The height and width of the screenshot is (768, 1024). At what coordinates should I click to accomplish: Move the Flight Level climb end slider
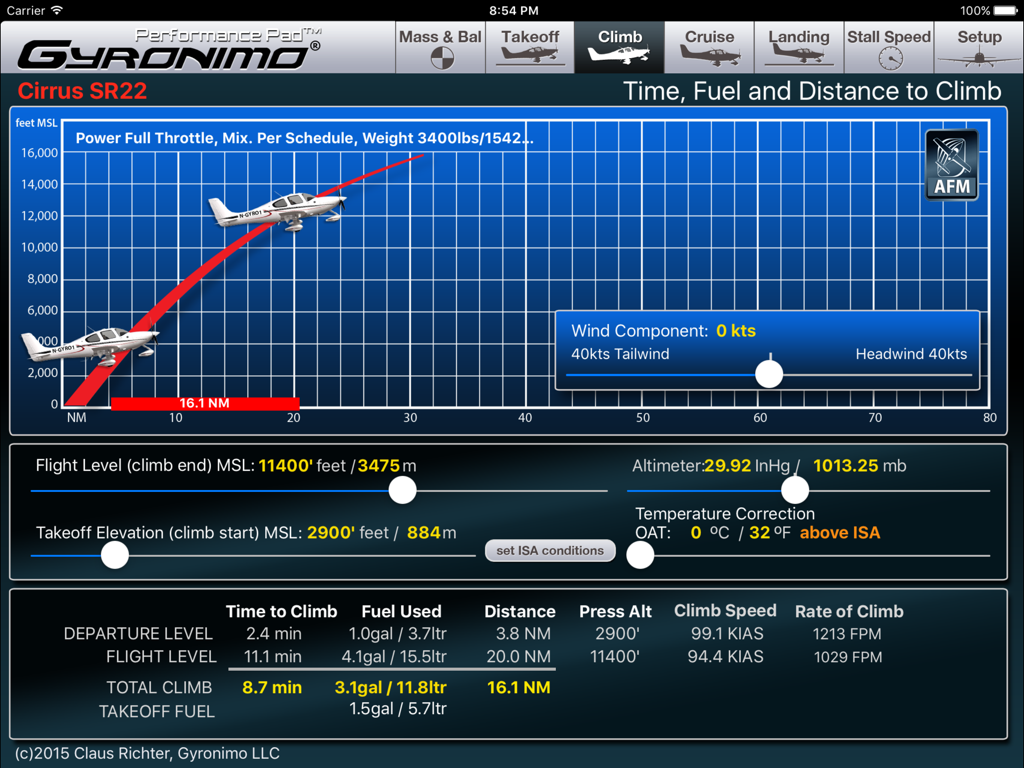coord(402,490)
